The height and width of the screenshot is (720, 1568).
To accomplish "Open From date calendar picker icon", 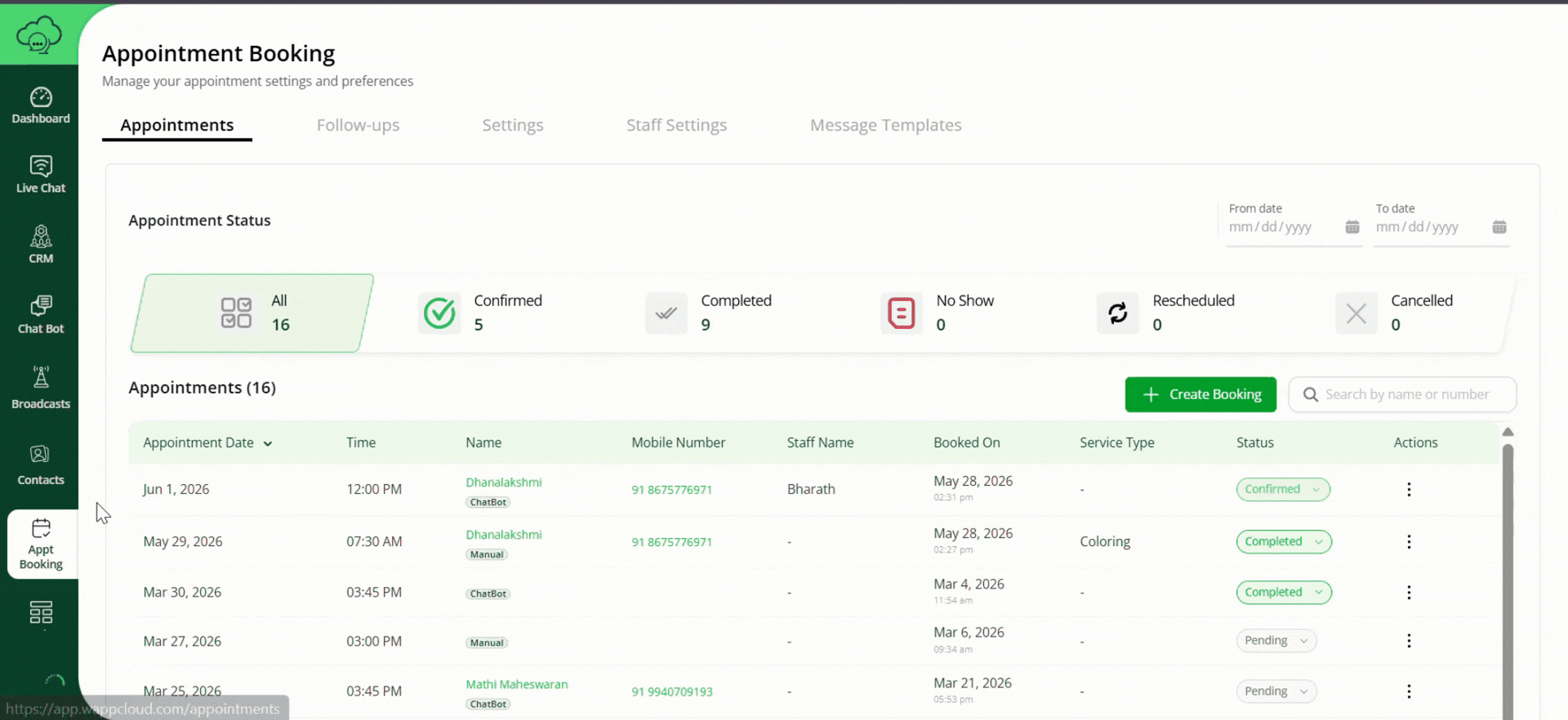I will pos(1352,227).
